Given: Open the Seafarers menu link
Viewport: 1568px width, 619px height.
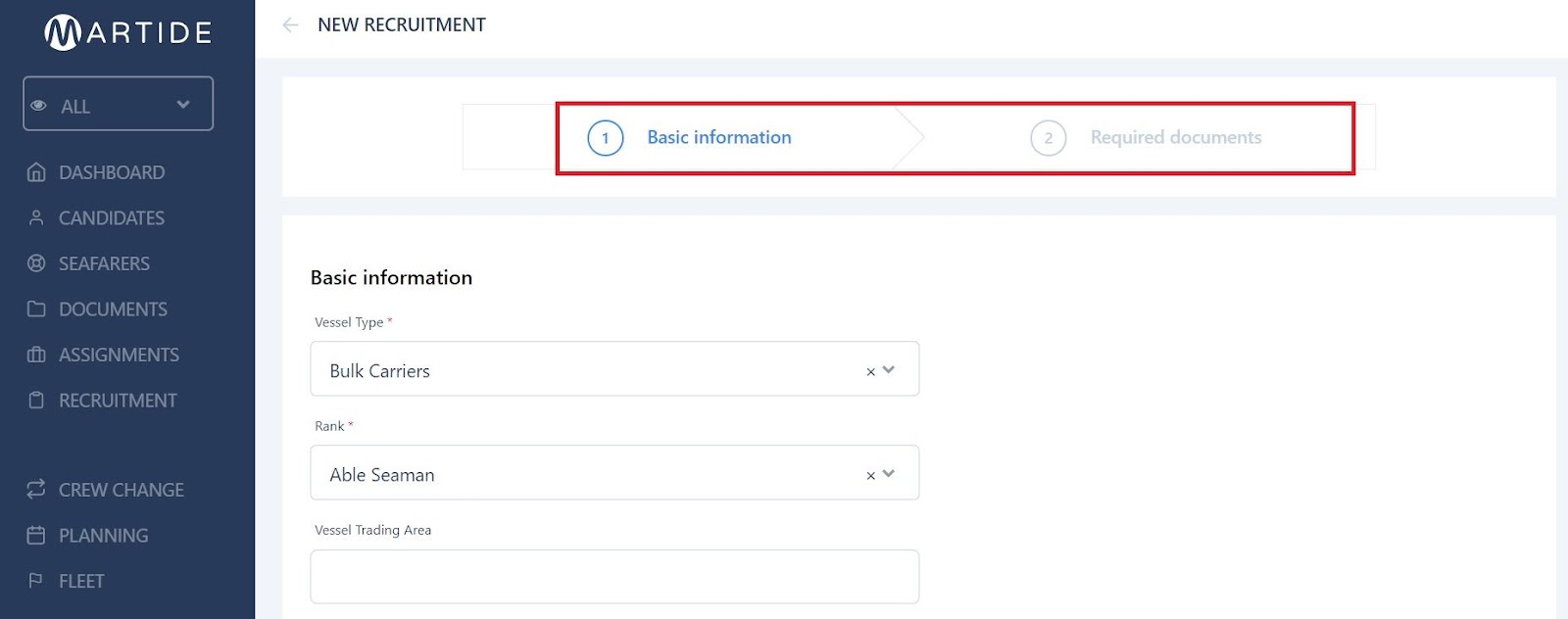Looking at the screenshot, I should (104, 263).
